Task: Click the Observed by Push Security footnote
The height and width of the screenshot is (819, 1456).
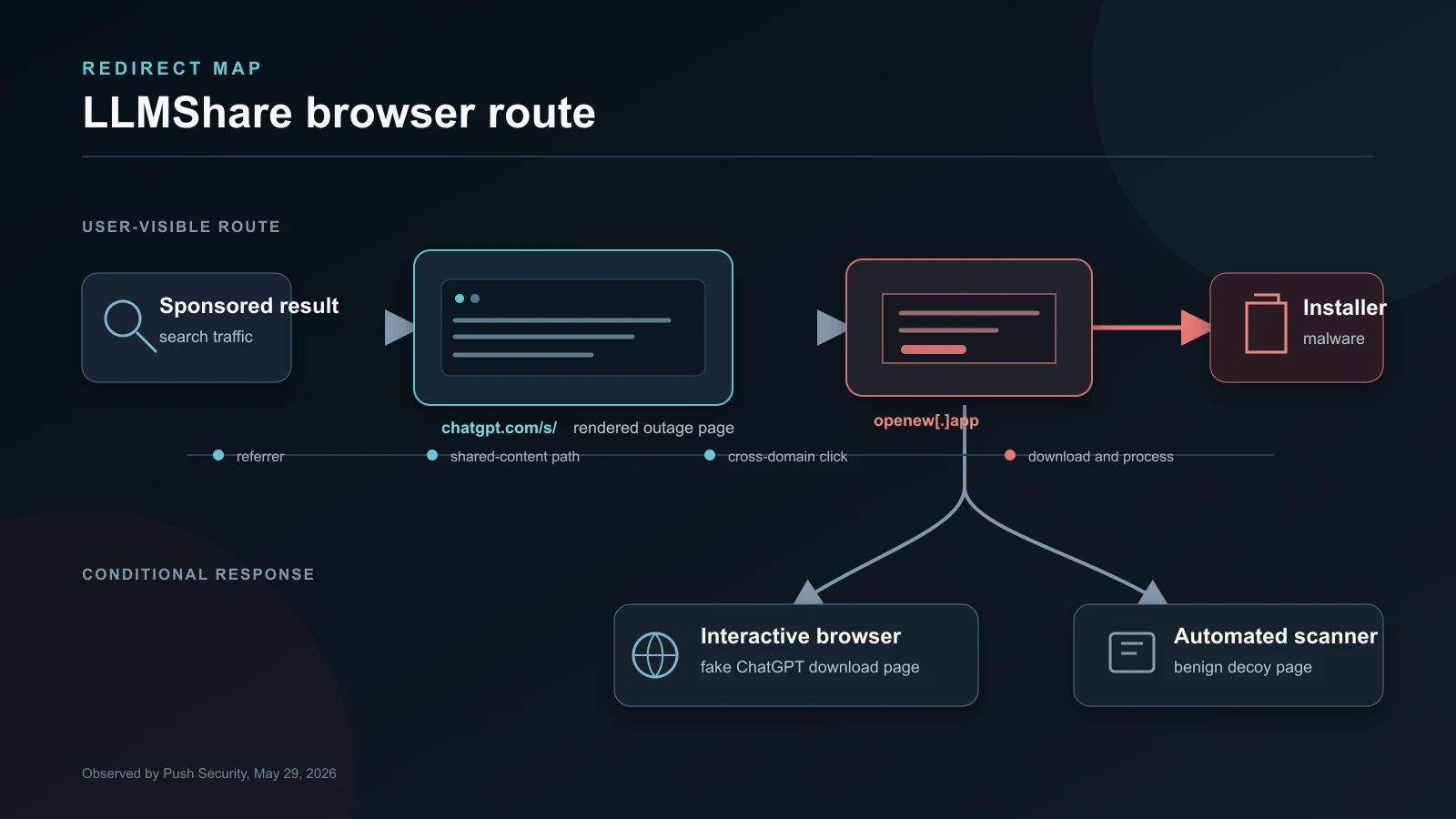Action: click(x=209, y=773)
